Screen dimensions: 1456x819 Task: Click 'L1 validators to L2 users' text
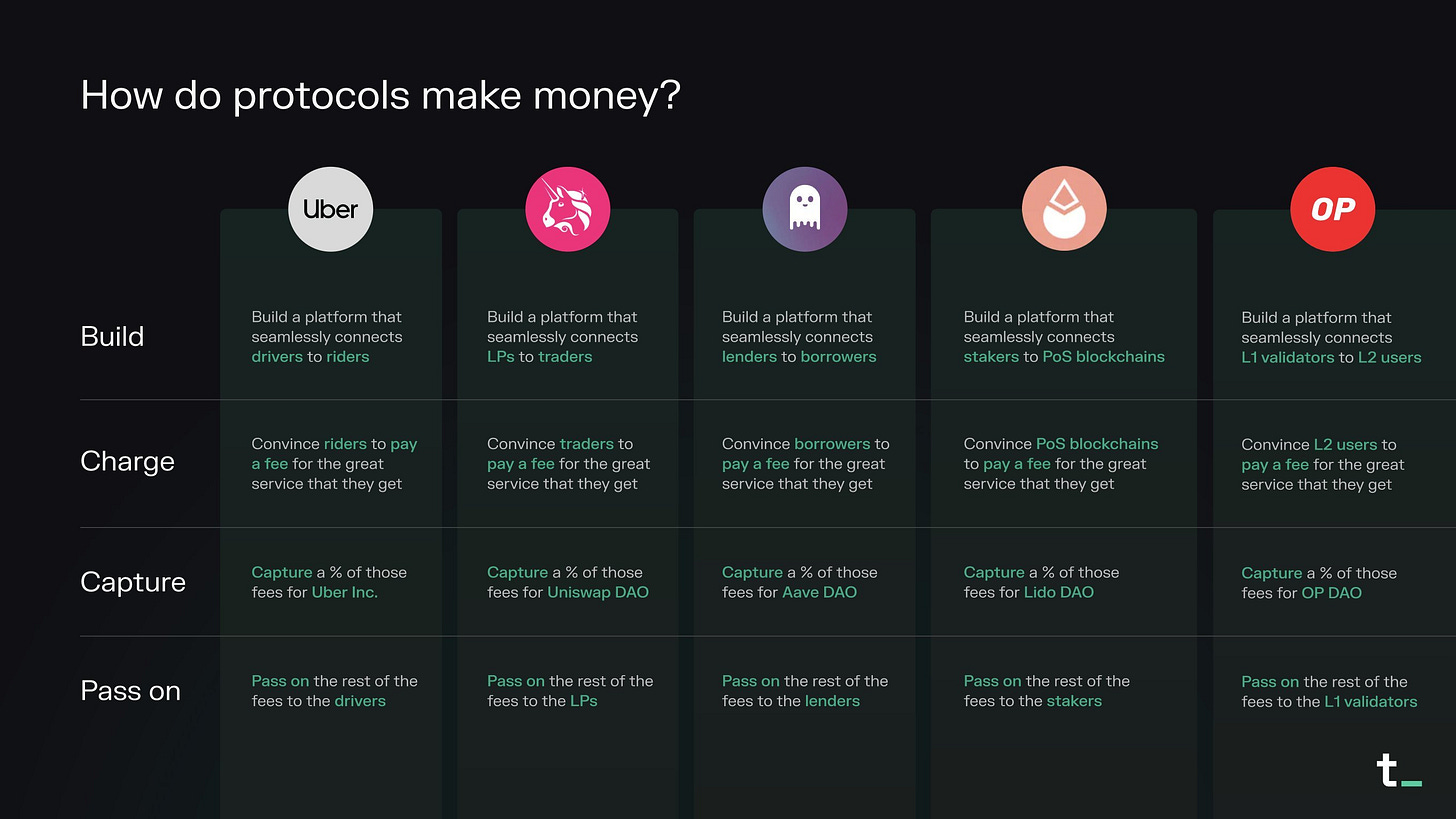tap(1331, 357)
